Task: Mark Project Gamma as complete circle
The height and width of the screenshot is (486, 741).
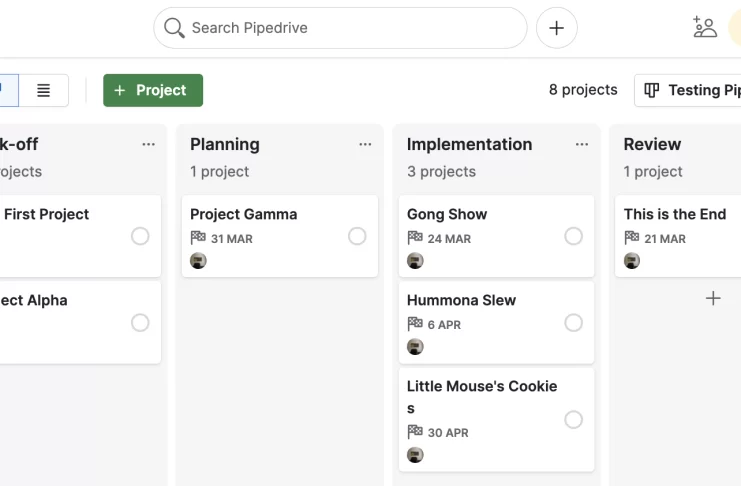Action: coord(357,236)
